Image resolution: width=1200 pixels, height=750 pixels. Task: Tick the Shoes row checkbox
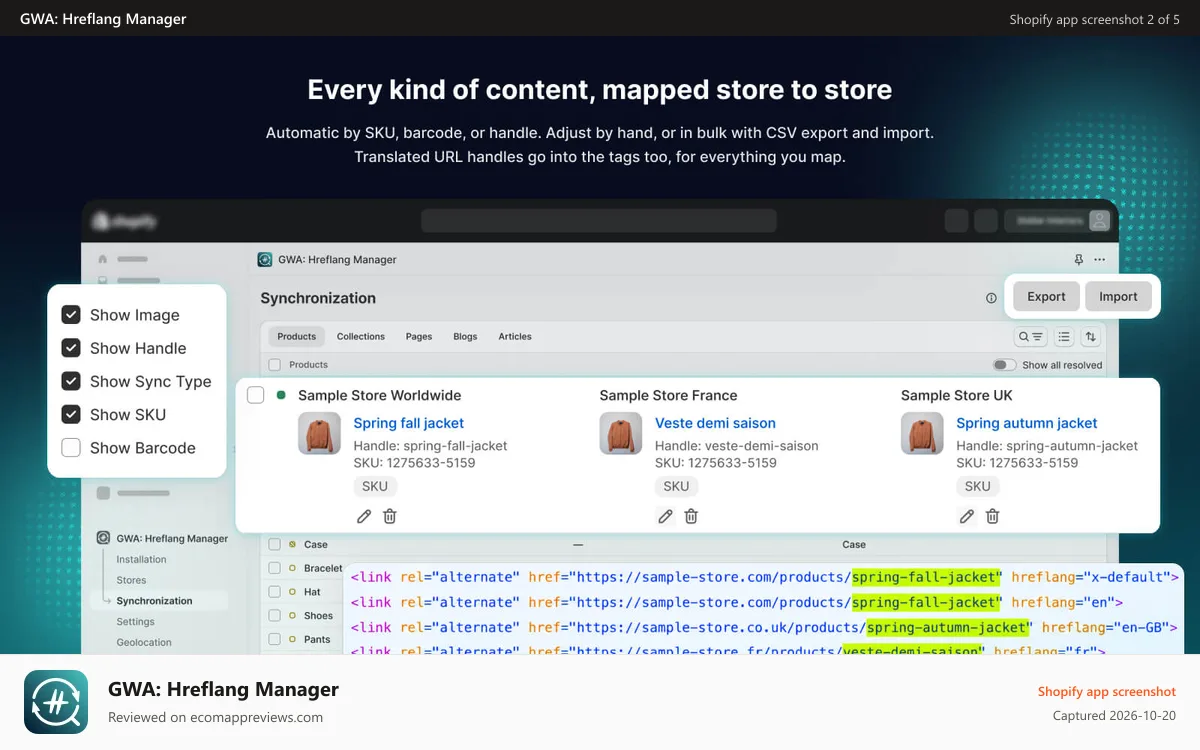pos(274,615)
